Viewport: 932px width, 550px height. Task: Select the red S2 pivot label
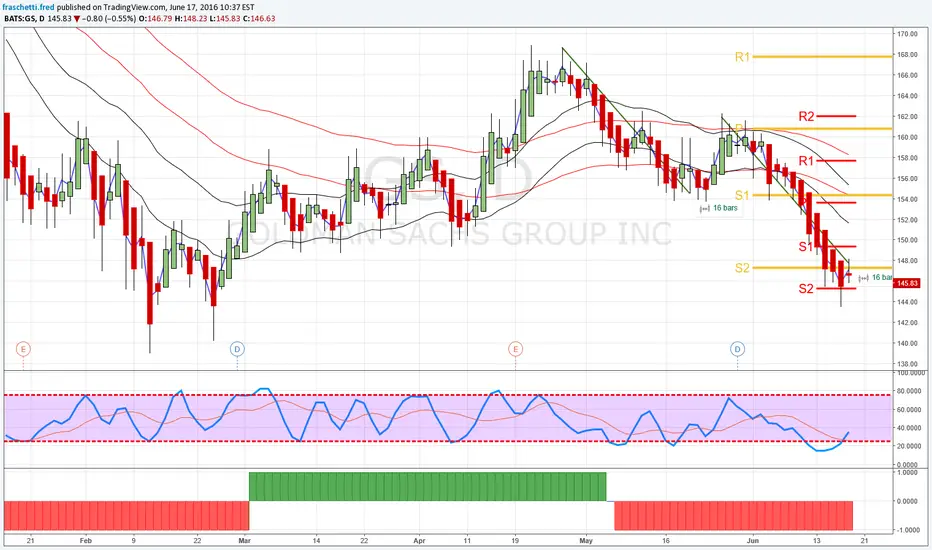point(806,289)
